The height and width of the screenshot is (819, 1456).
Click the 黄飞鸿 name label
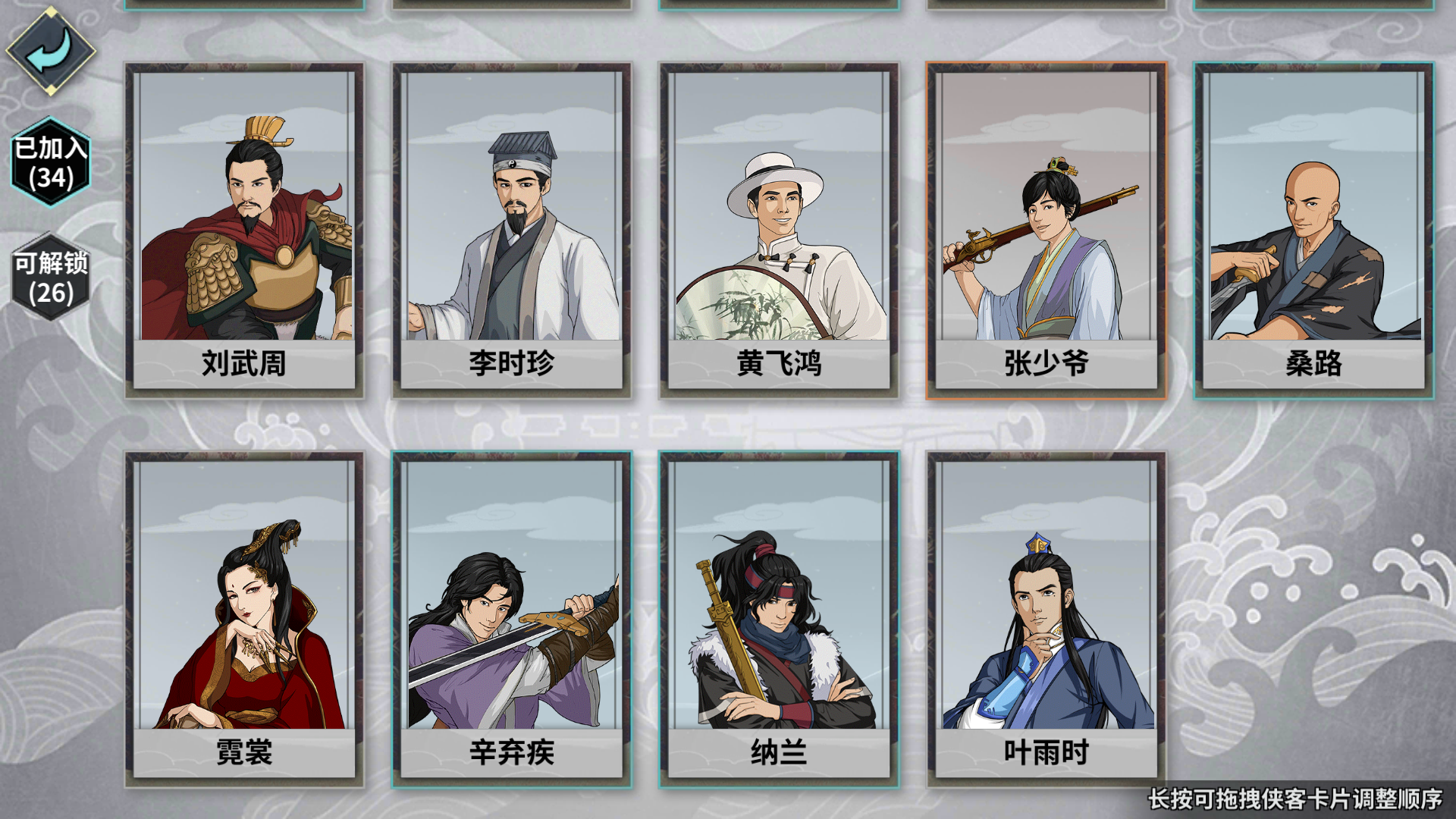click(779, 364)
